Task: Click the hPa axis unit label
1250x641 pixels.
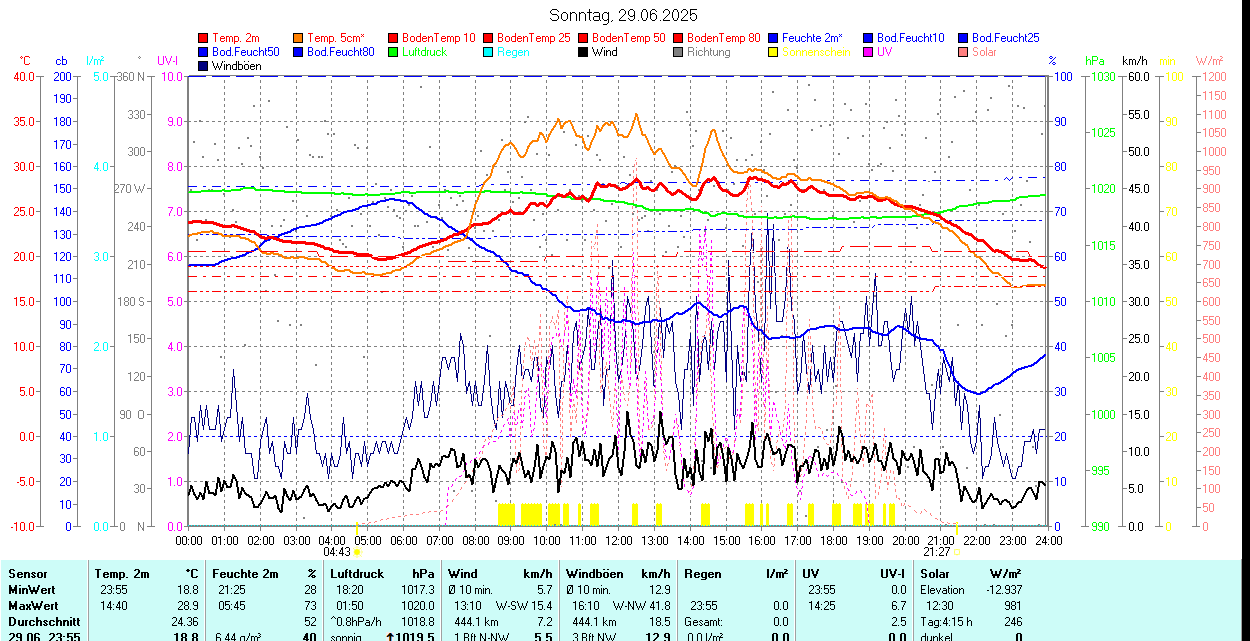Action: 1095,61
